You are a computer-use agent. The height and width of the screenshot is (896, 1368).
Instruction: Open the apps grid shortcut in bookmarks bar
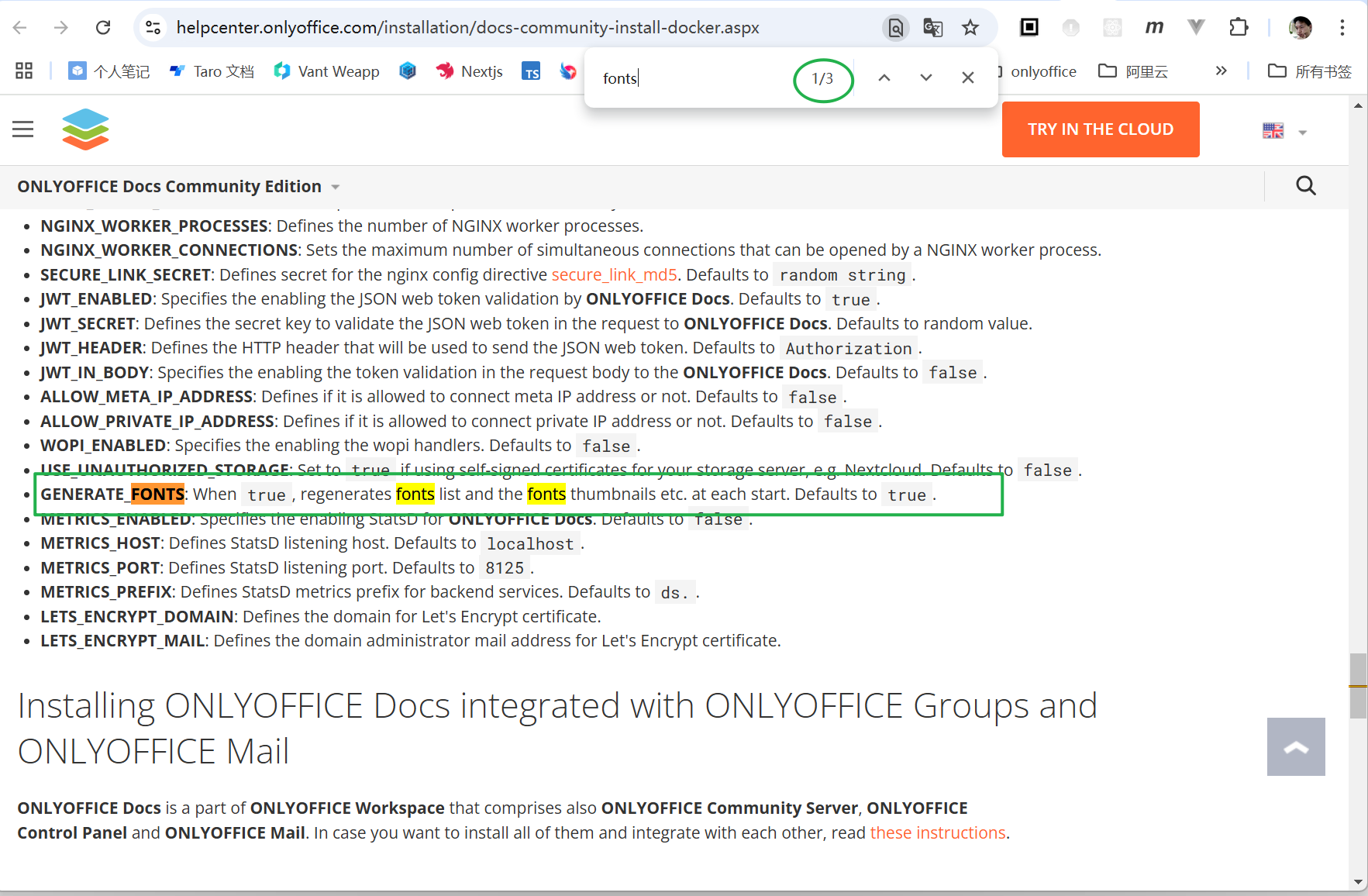click(x=24, y=71)
